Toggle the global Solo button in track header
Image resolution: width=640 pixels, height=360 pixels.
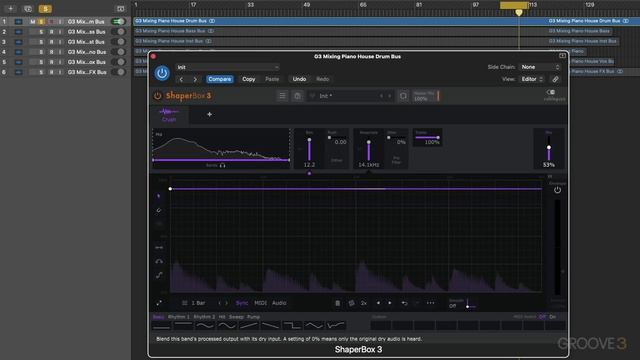point(45,8)
